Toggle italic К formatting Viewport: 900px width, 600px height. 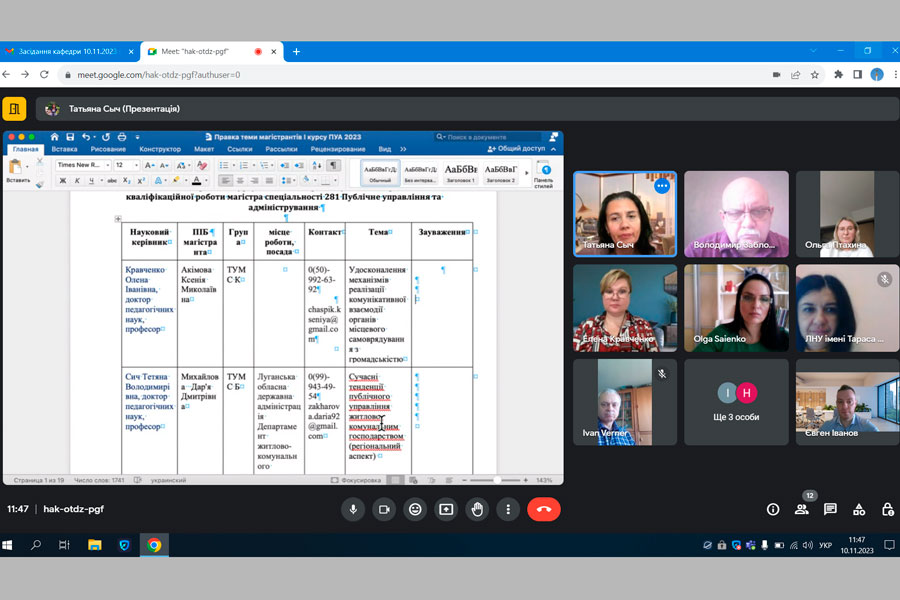point(77,181)
